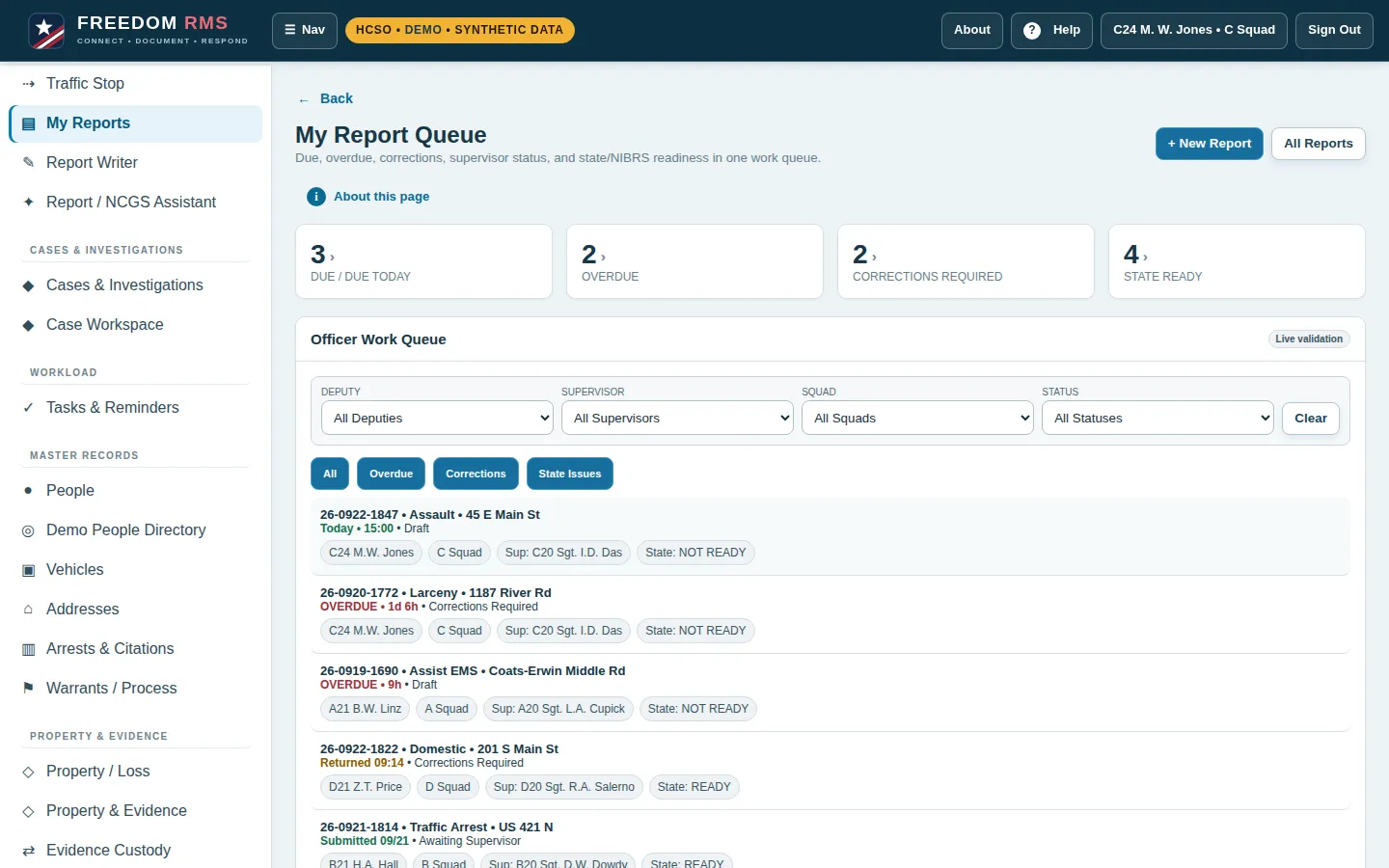Click the A21 B.W. Linz chip

[x=365, y=709]
